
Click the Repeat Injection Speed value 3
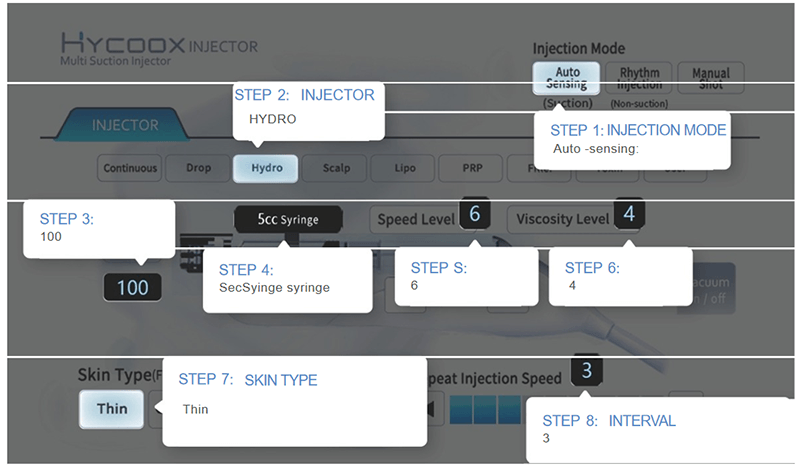point(587,371)
